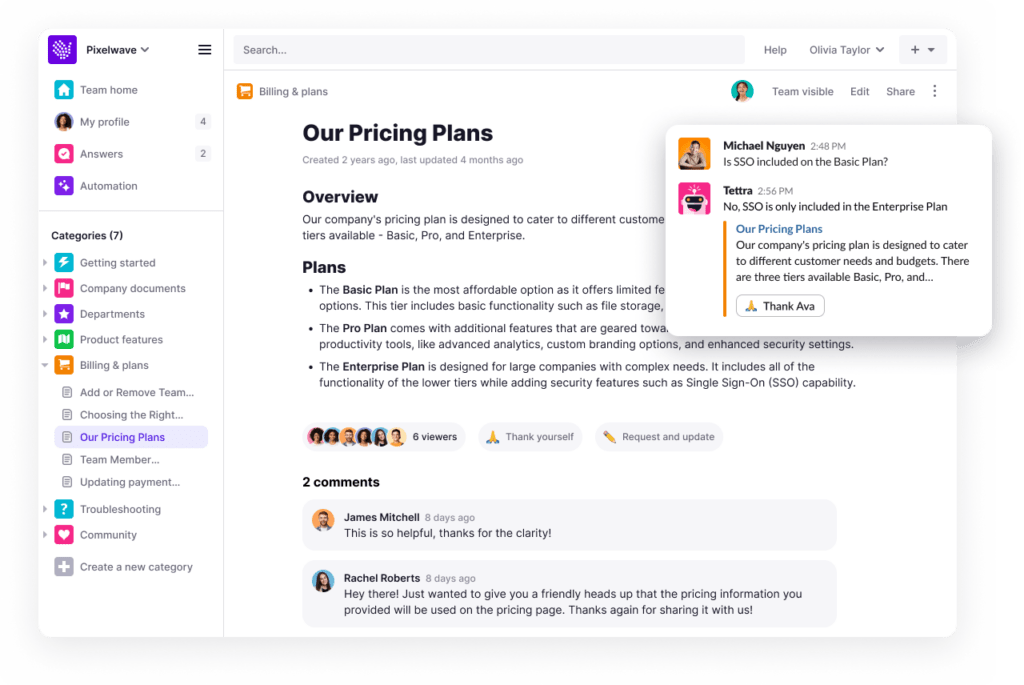Open the hamburger menu icon
This screenshot has width=1024, height=685.
[205, 50]
